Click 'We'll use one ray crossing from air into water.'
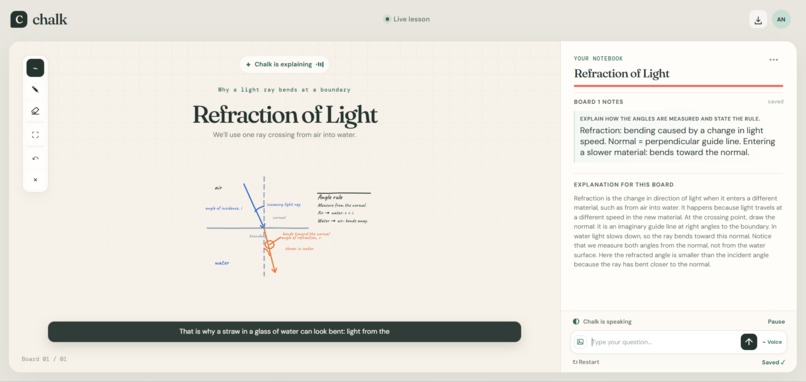 point(284,135)
